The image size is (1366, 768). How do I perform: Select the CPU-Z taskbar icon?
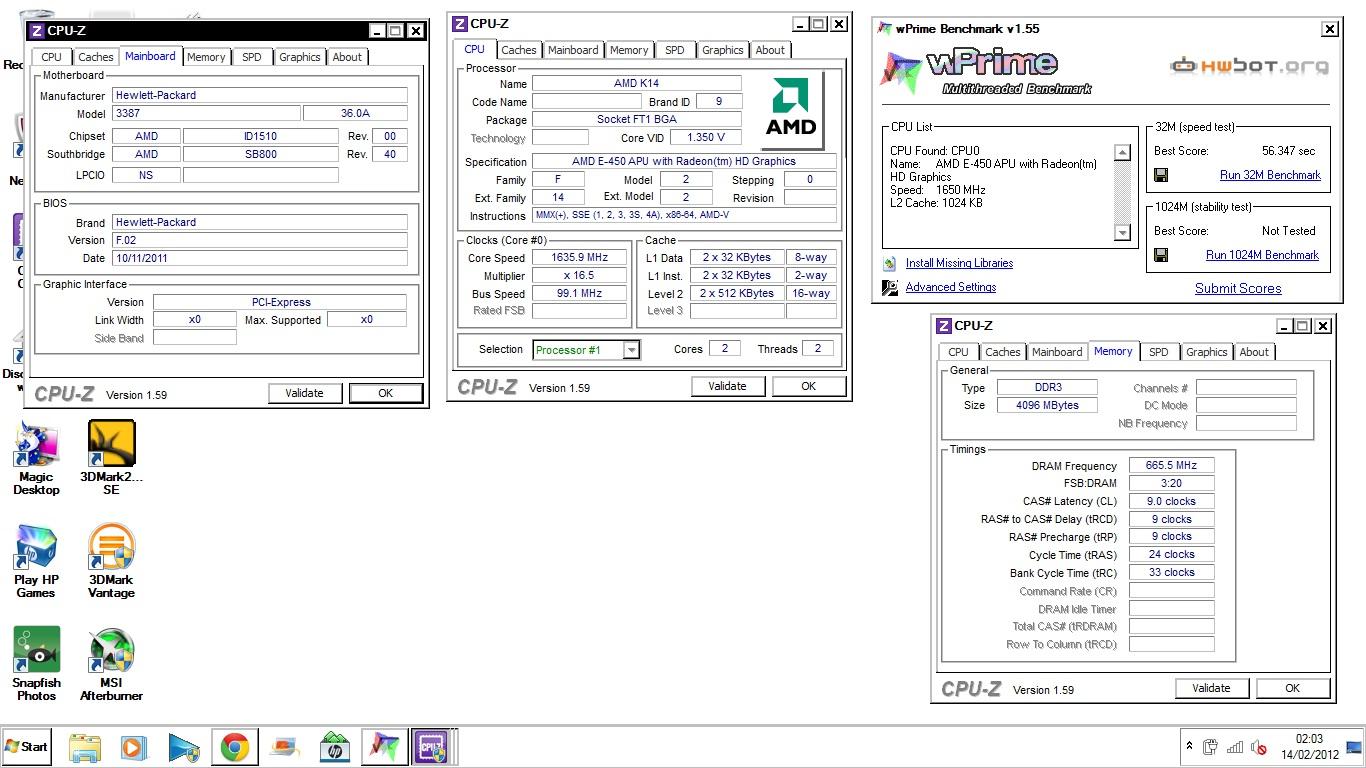(434, 747)
